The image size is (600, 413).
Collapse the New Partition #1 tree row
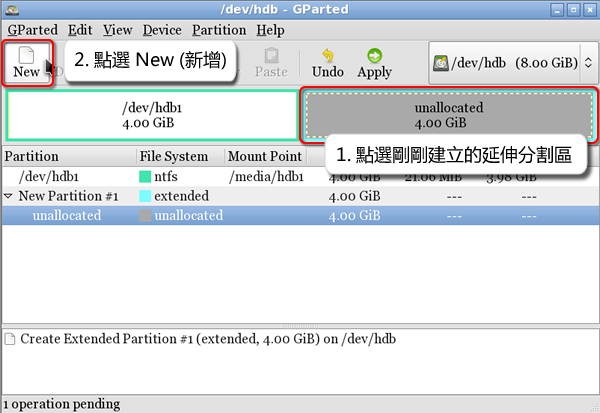pyautogui.click(x=9, y=196)
